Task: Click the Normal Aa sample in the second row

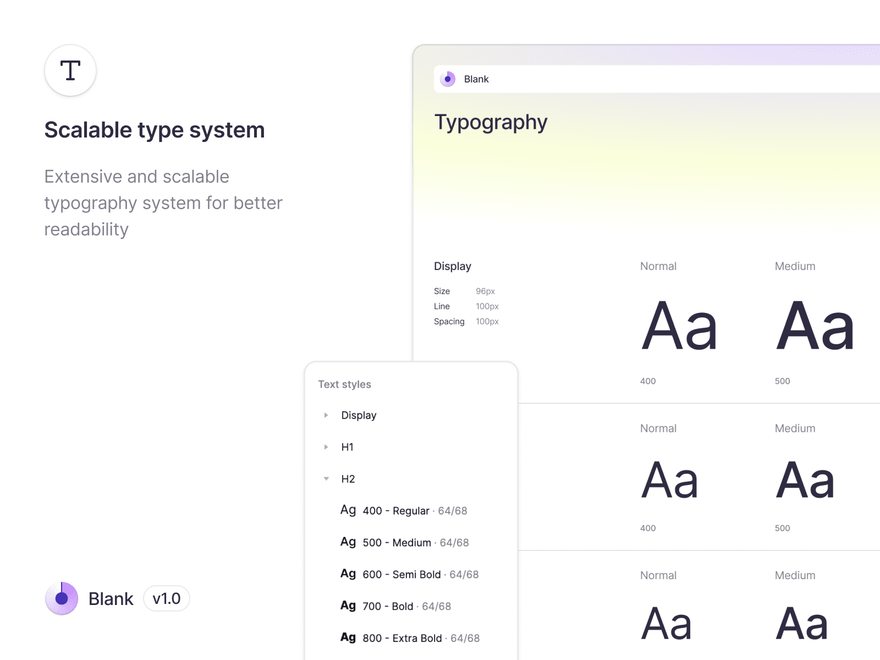Action: click(x=670, y=480)
